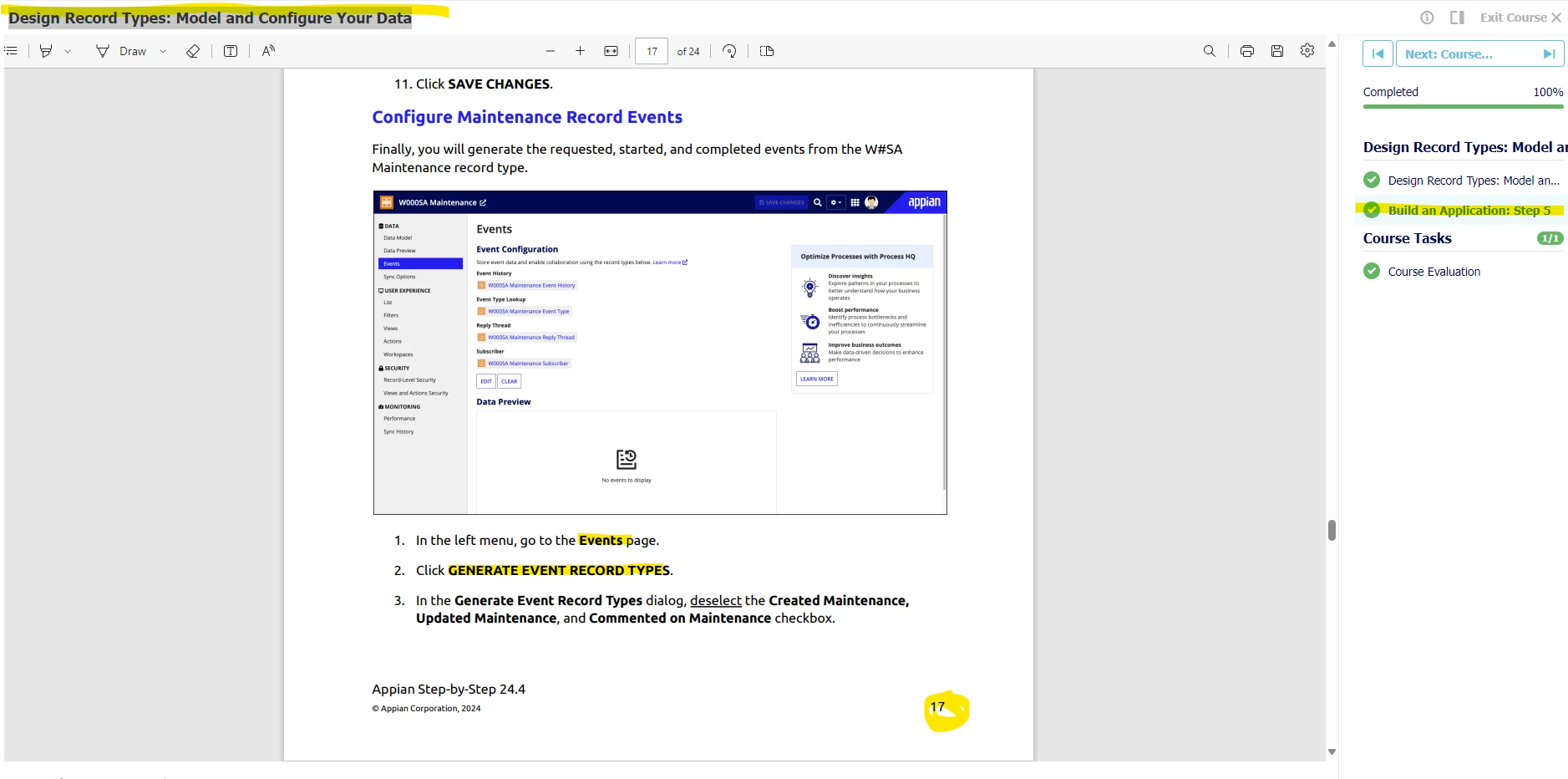Zoom in with the plus icon

(580, 51)
